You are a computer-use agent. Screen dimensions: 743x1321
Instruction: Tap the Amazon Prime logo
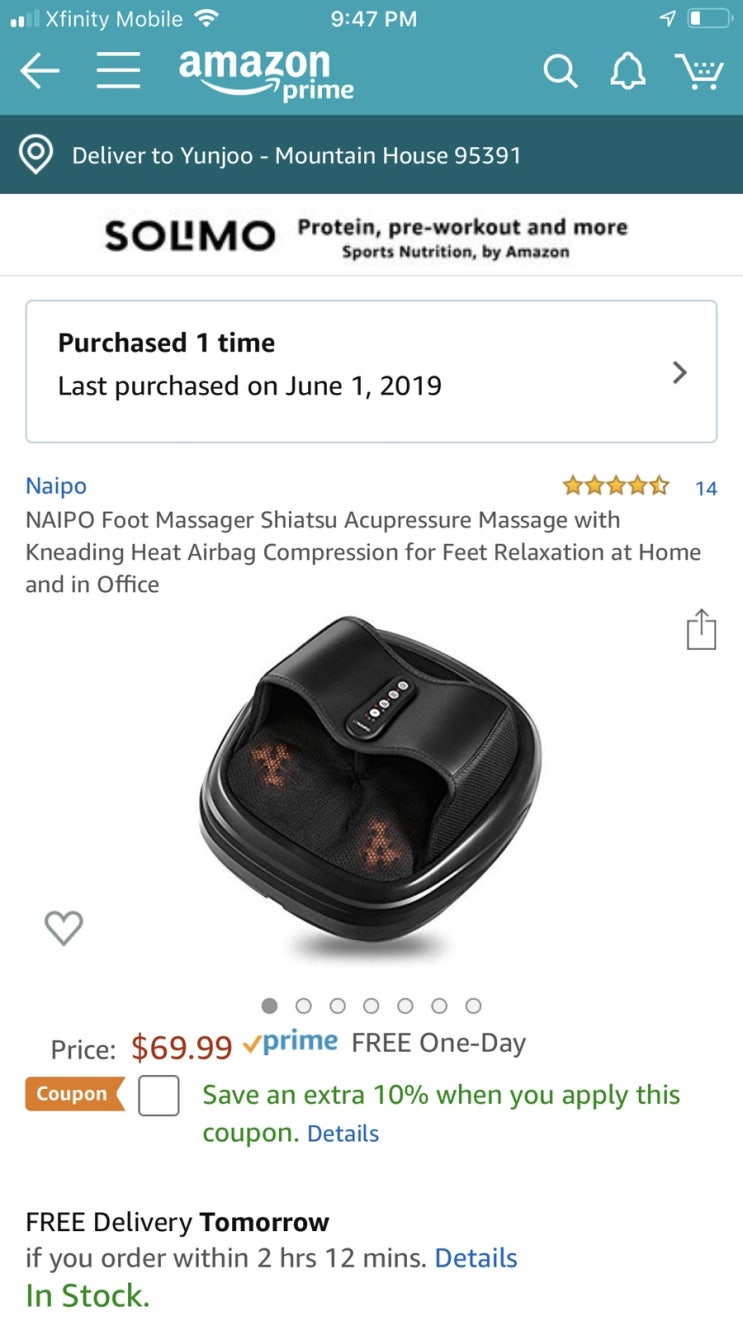point(266,75)
